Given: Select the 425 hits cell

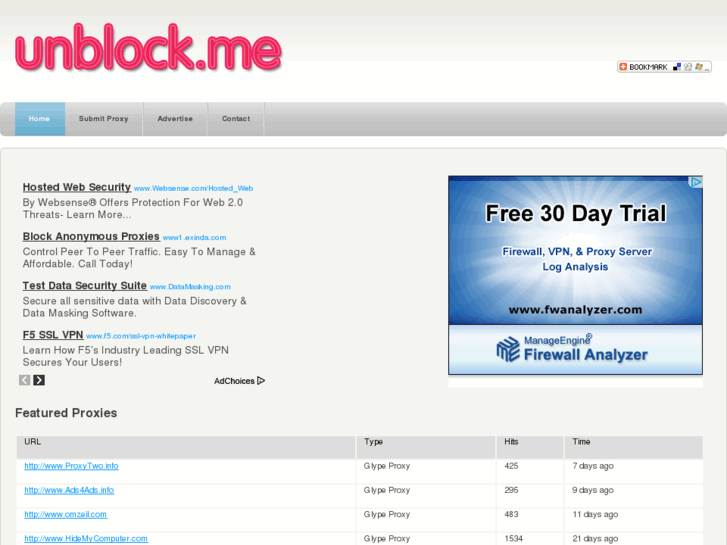Looking at the screenshot, I should [x=530, y=471].
